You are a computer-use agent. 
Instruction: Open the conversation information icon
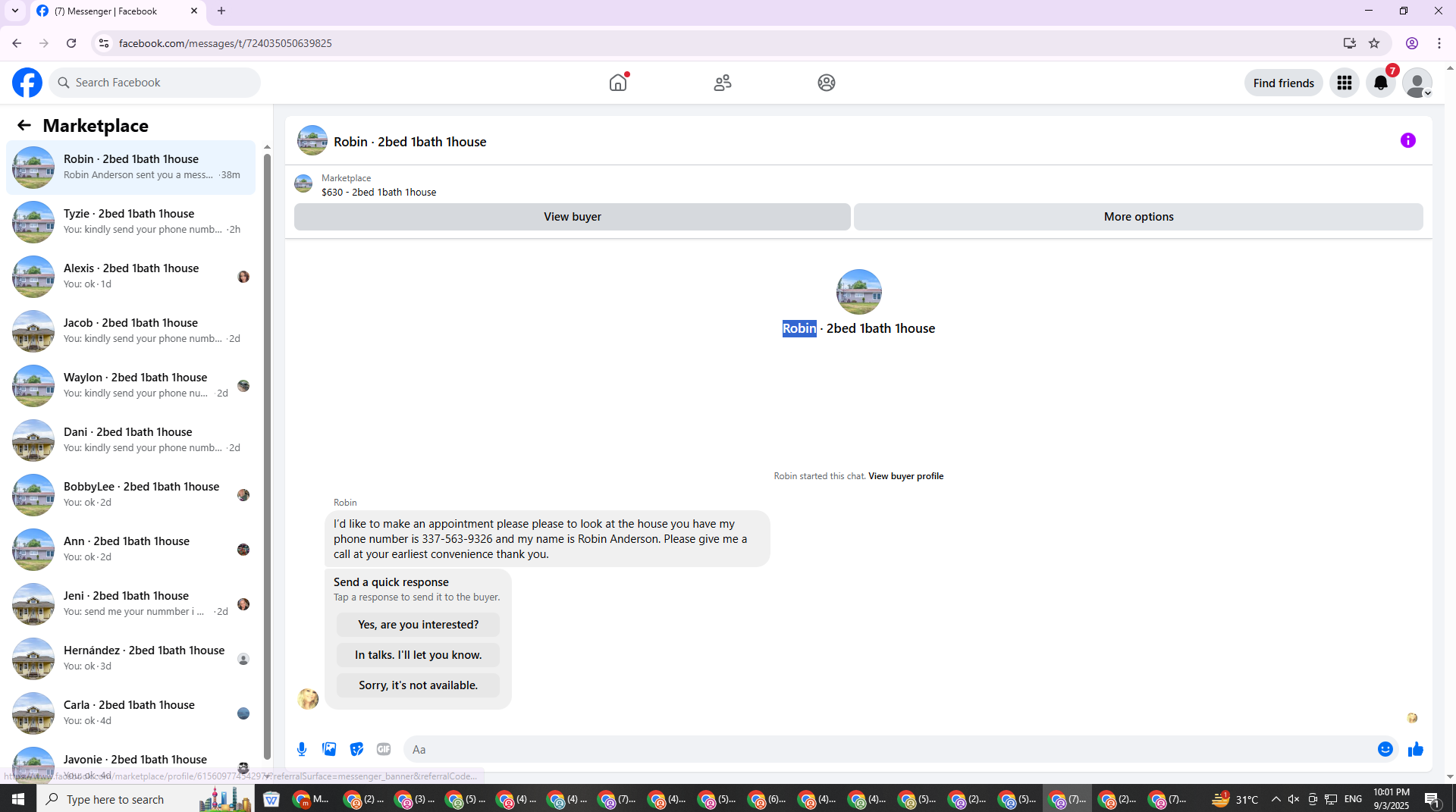click(1408, 140)
